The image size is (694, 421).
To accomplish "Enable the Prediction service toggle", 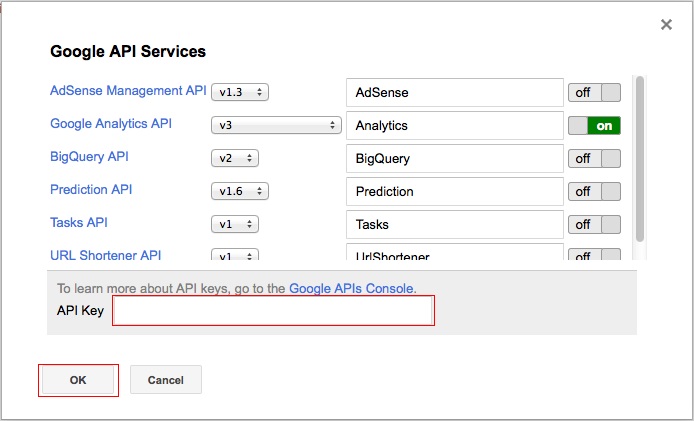I will (594, 192).
